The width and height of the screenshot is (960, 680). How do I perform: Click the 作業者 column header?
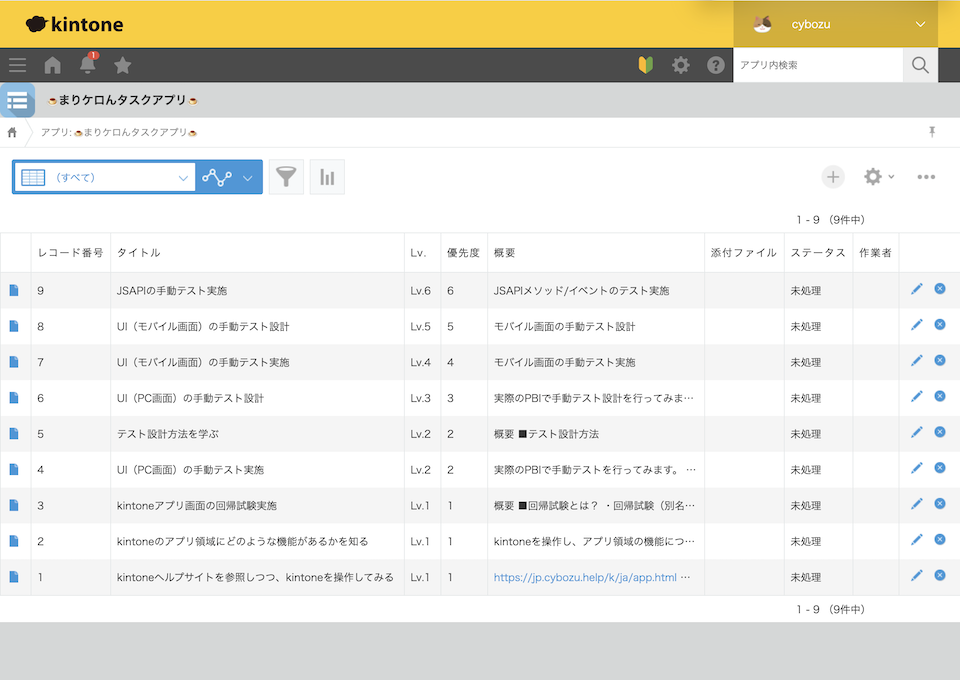click(x=876, y=253)
